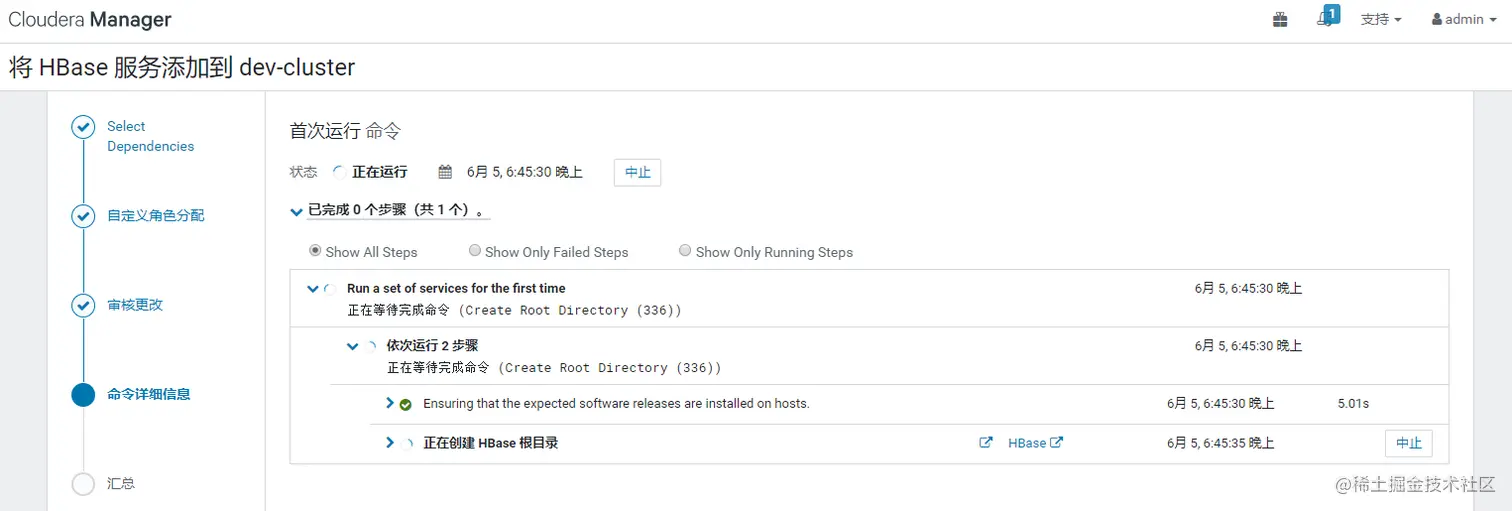Open the parcels gift-box icon
Viewport: 1512px width, 511px height.
pos(1280,19)
